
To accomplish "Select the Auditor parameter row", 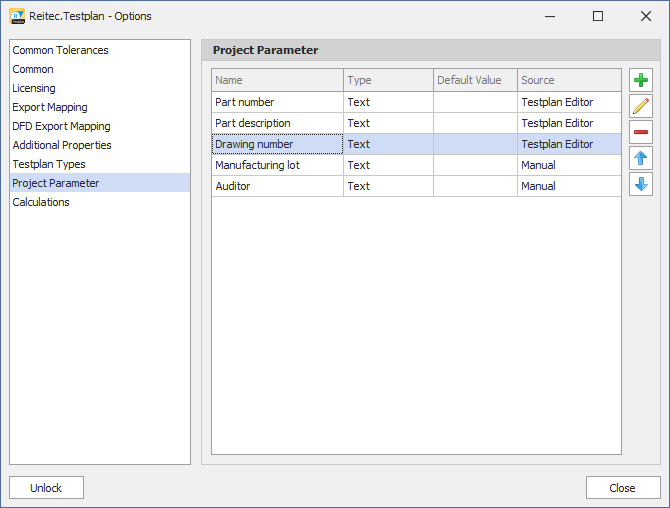I will pos(276,186).
